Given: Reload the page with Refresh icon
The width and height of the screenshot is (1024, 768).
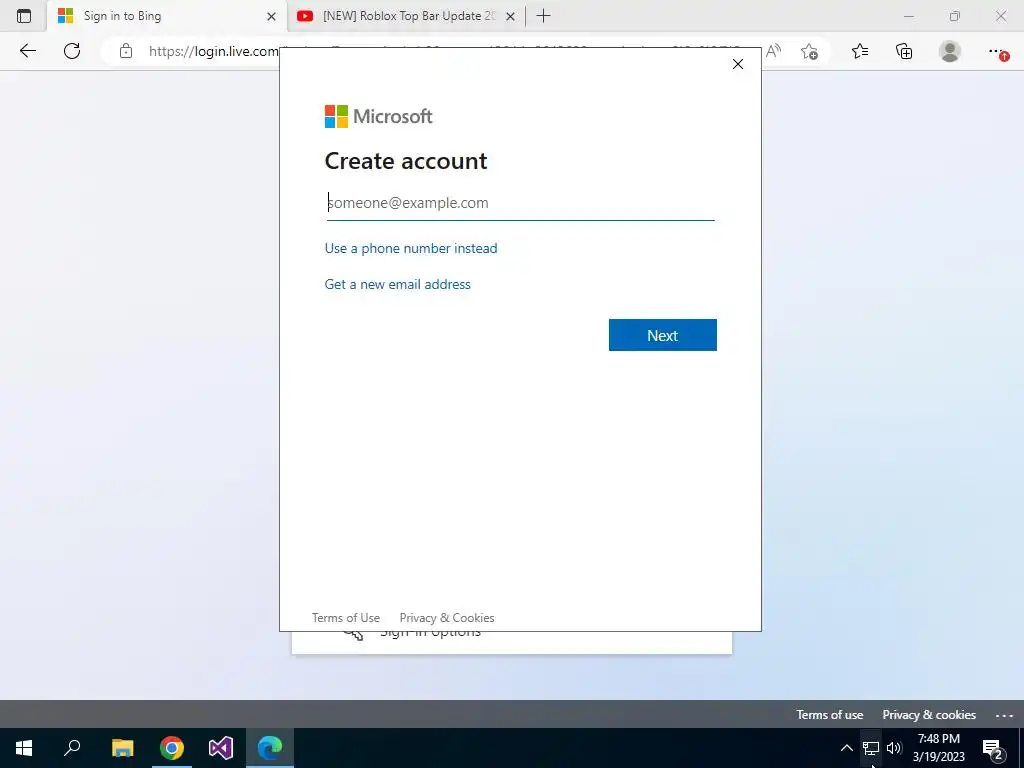Looking at the screenshot, I should point(72,51).
